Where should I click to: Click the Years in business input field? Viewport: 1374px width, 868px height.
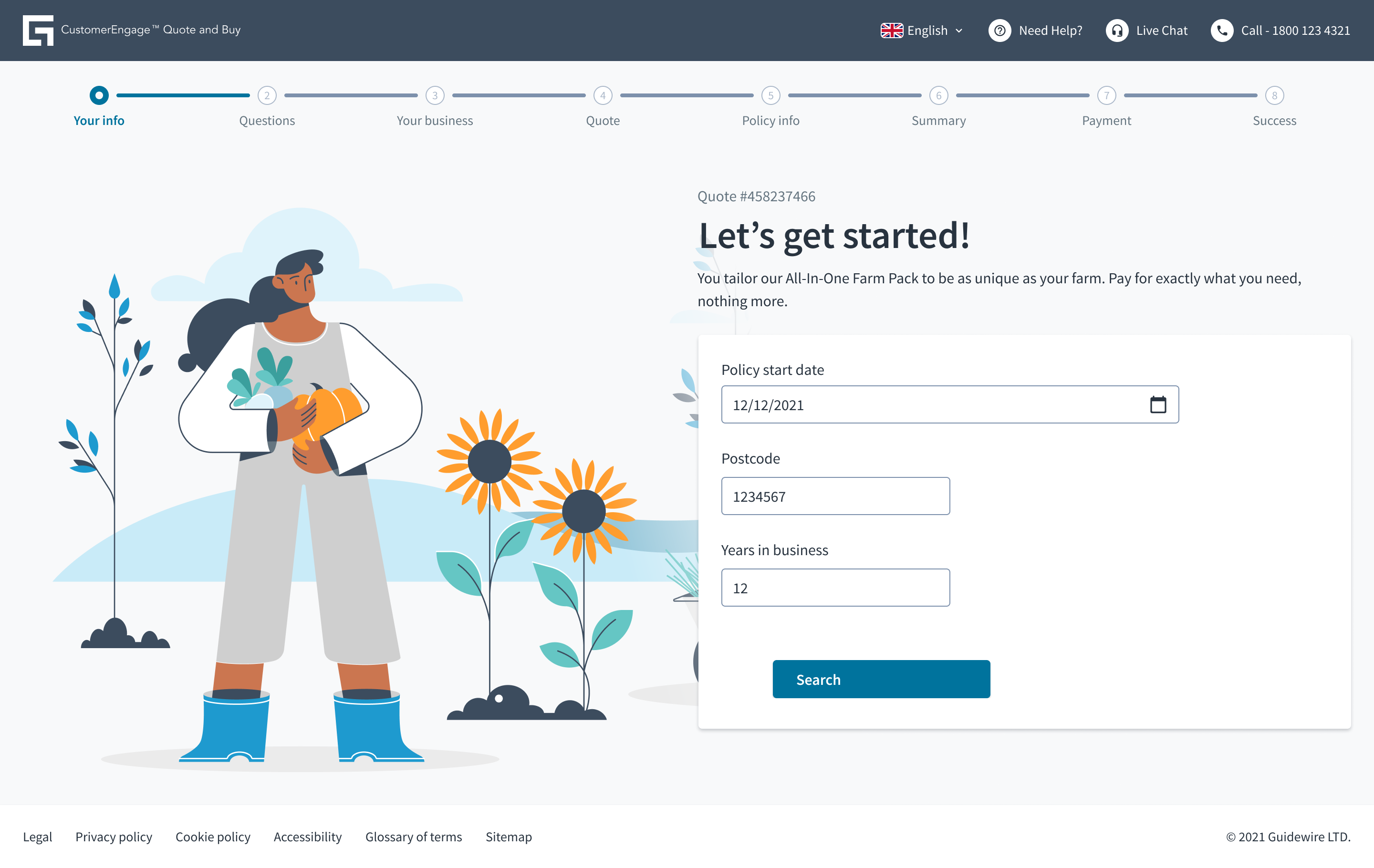835,587
